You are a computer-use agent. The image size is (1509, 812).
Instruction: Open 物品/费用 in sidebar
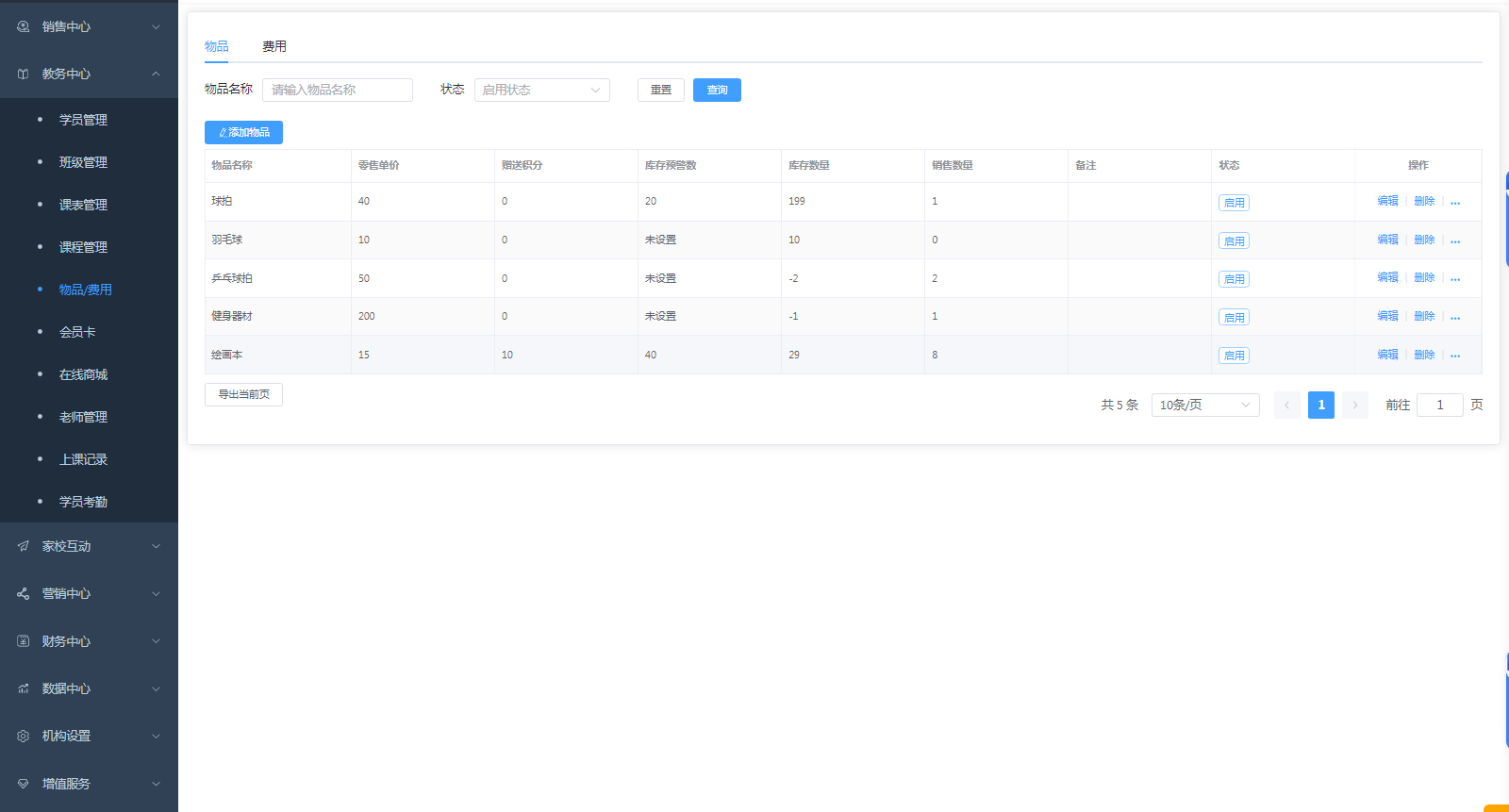[86, 290]
